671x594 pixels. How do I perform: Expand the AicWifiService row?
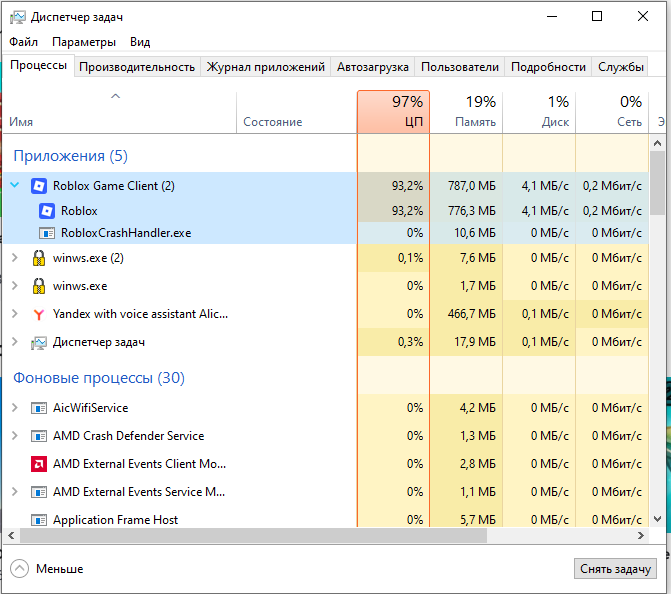15,407
